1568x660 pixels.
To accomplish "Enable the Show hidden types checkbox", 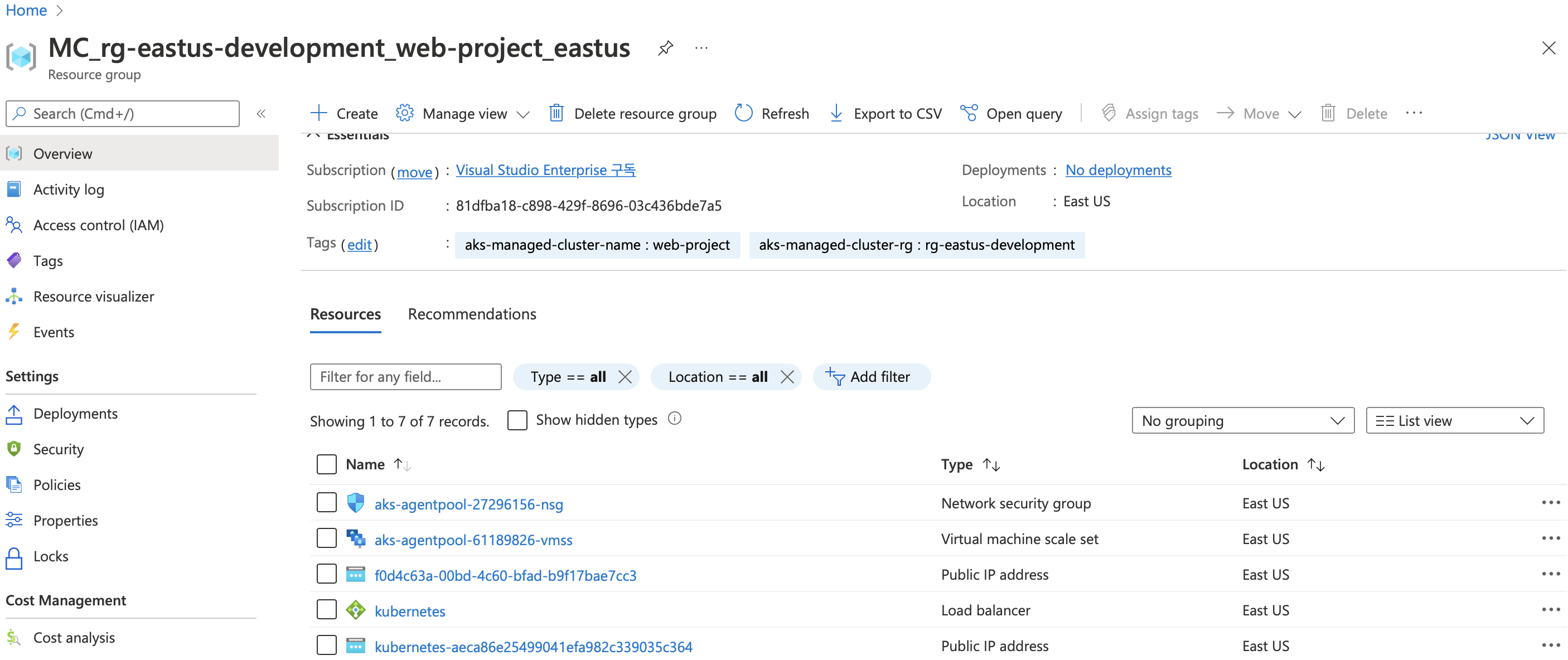I will click(517, 420).
